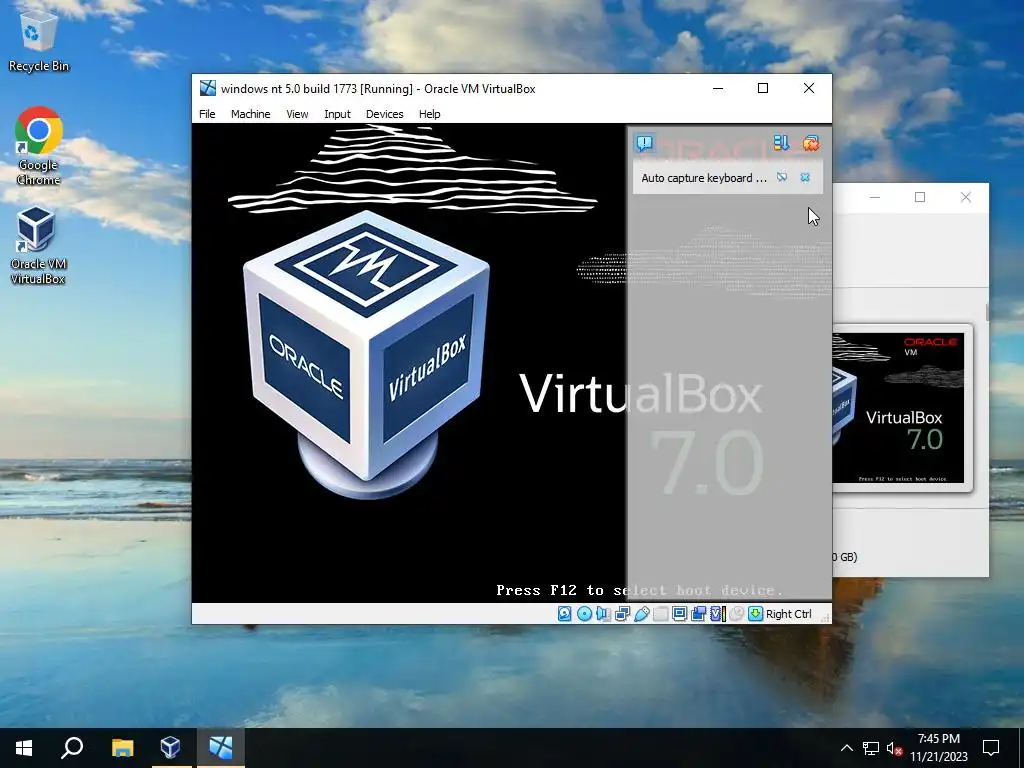Click the network adapters indicator in status bar

tap(622, 614)
